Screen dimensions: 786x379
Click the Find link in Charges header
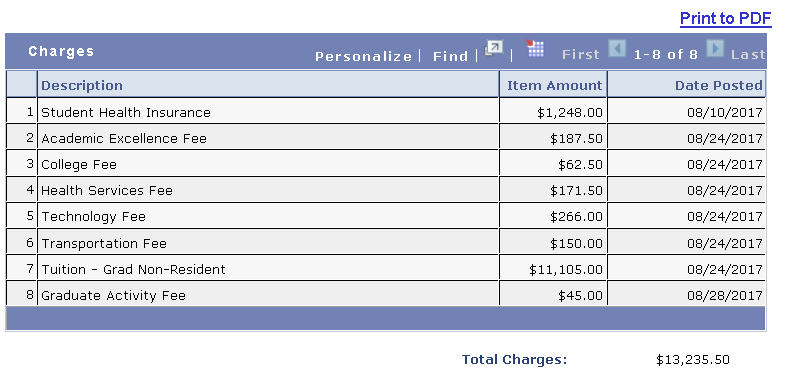tap(450, 56)
